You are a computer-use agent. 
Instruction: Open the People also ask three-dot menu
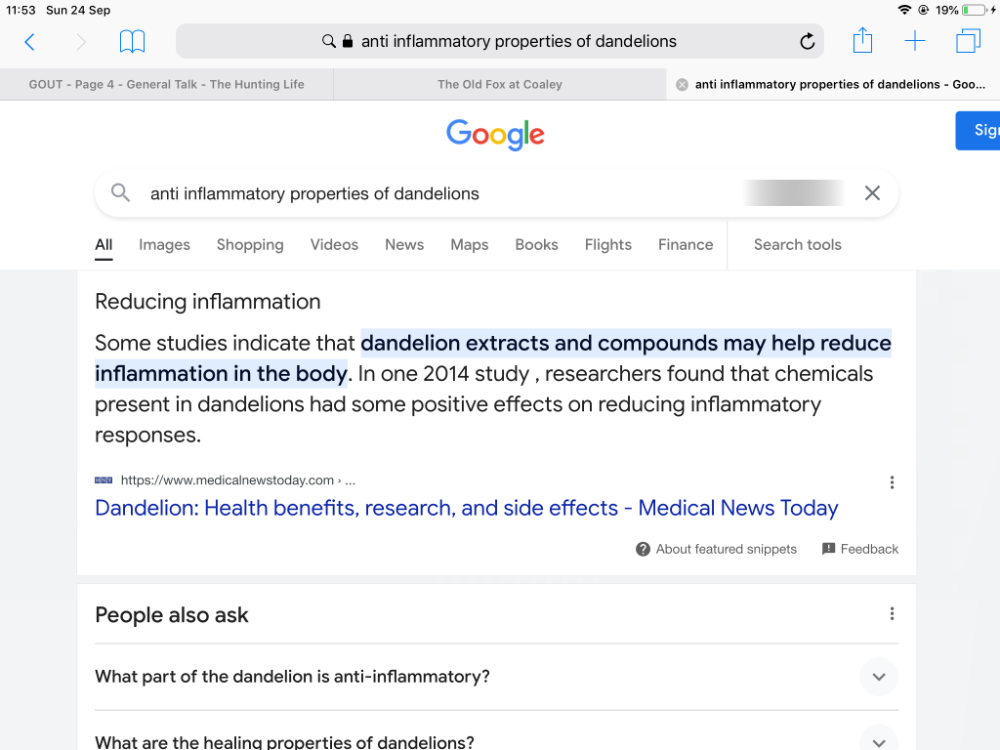tap(892, 614)
